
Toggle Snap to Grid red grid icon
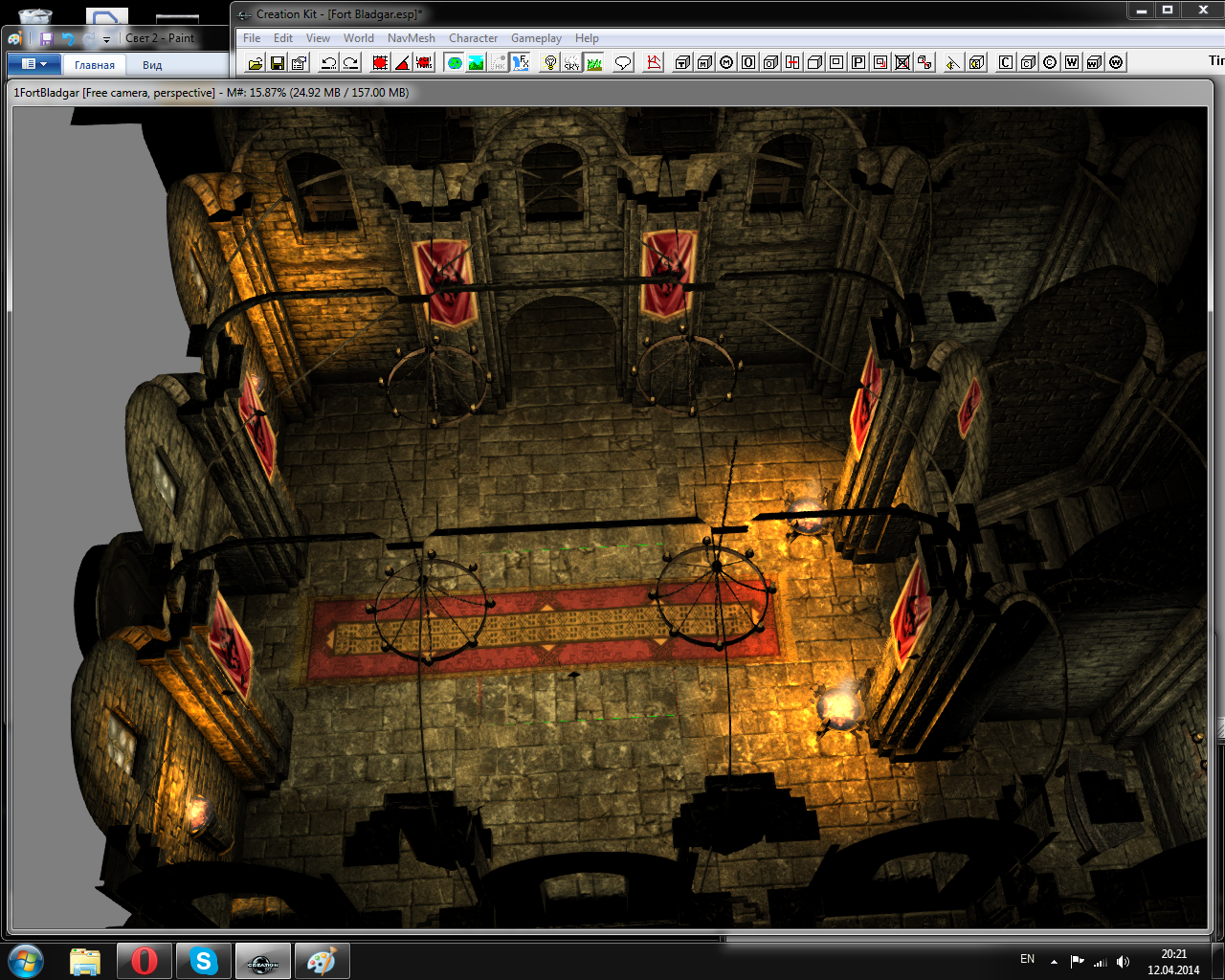point(380,62)
